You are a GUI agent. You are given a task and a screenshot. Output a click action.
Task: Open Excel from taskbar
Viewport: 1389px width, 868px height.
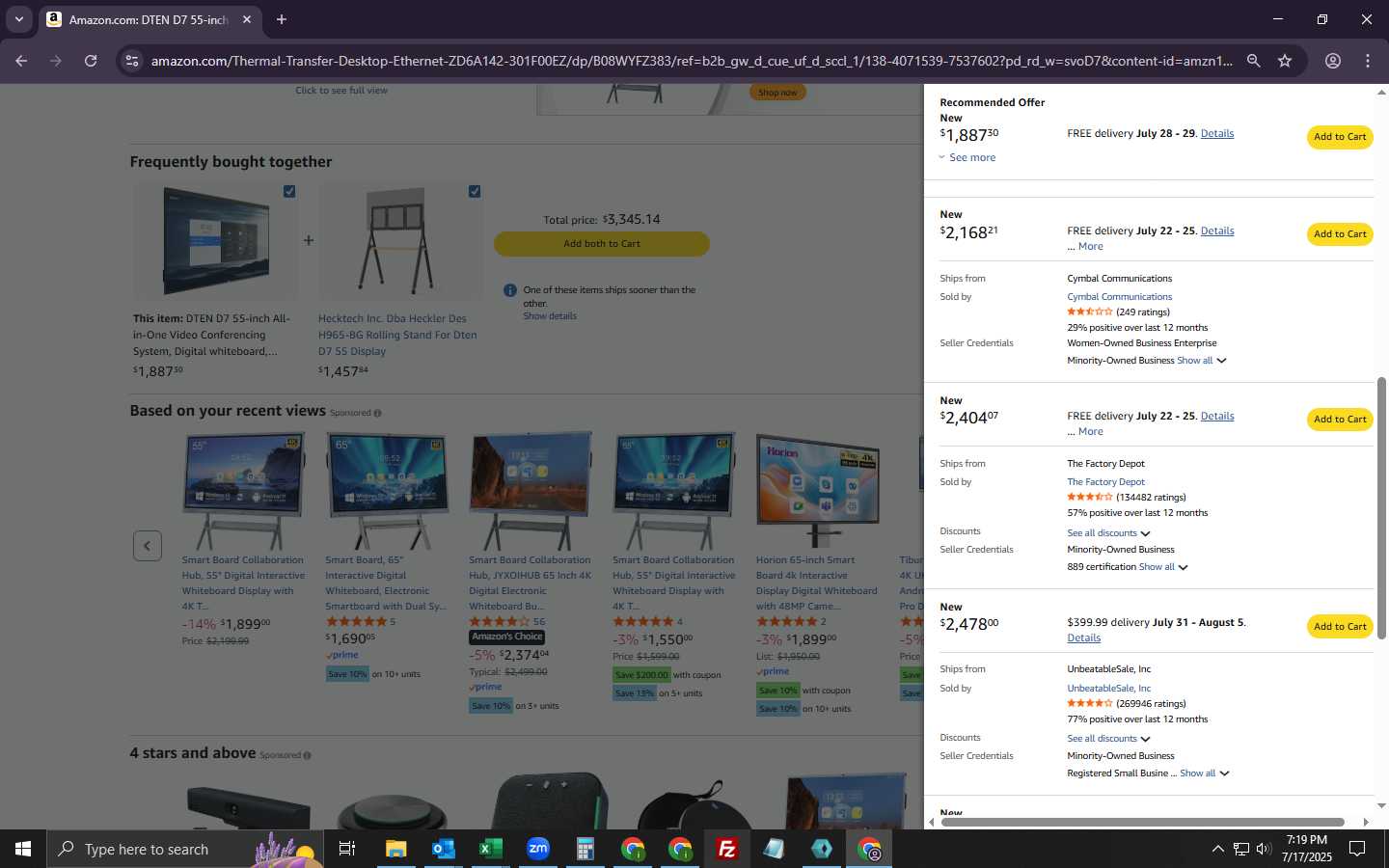coord(490,849)
